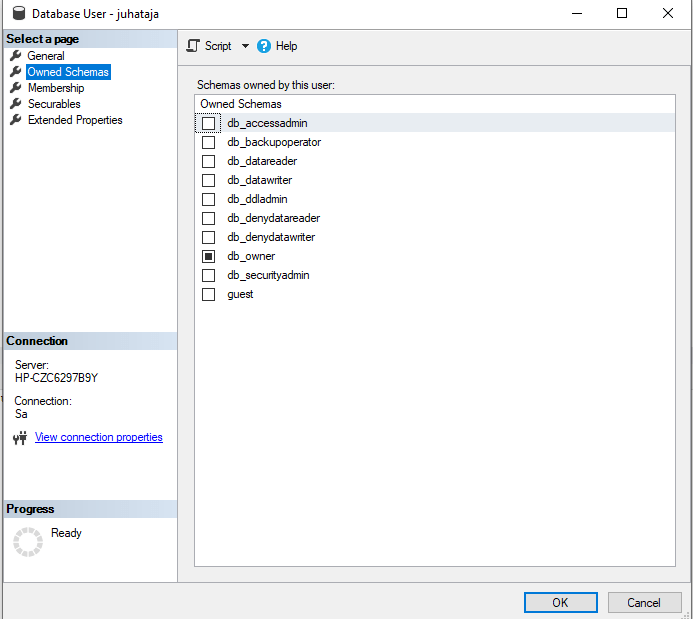This screenshot has height=619, width=693.
Task: Click the wrench icon beside Membership
Action: 15,88
